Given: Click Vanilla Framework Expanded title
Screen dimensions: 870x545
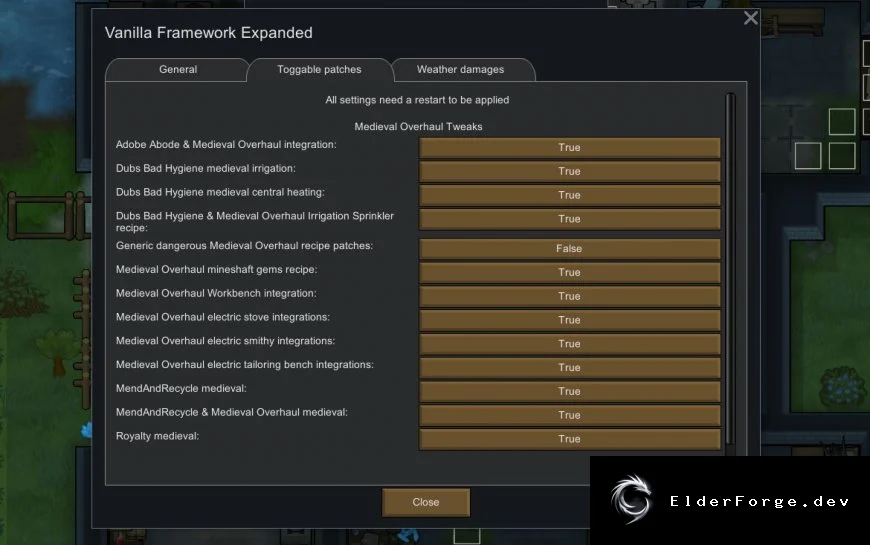Looking at the screenshot, I should [209, 33].
